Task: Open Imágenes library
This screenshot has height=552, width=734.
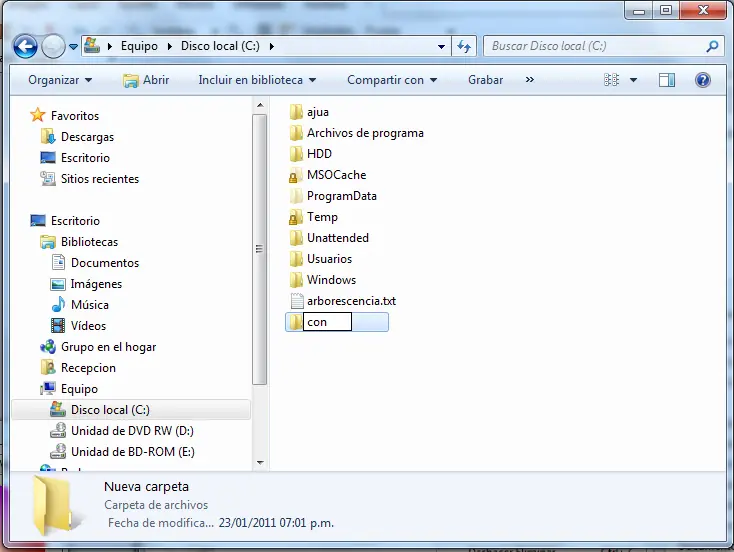Action: coord(96,284)
